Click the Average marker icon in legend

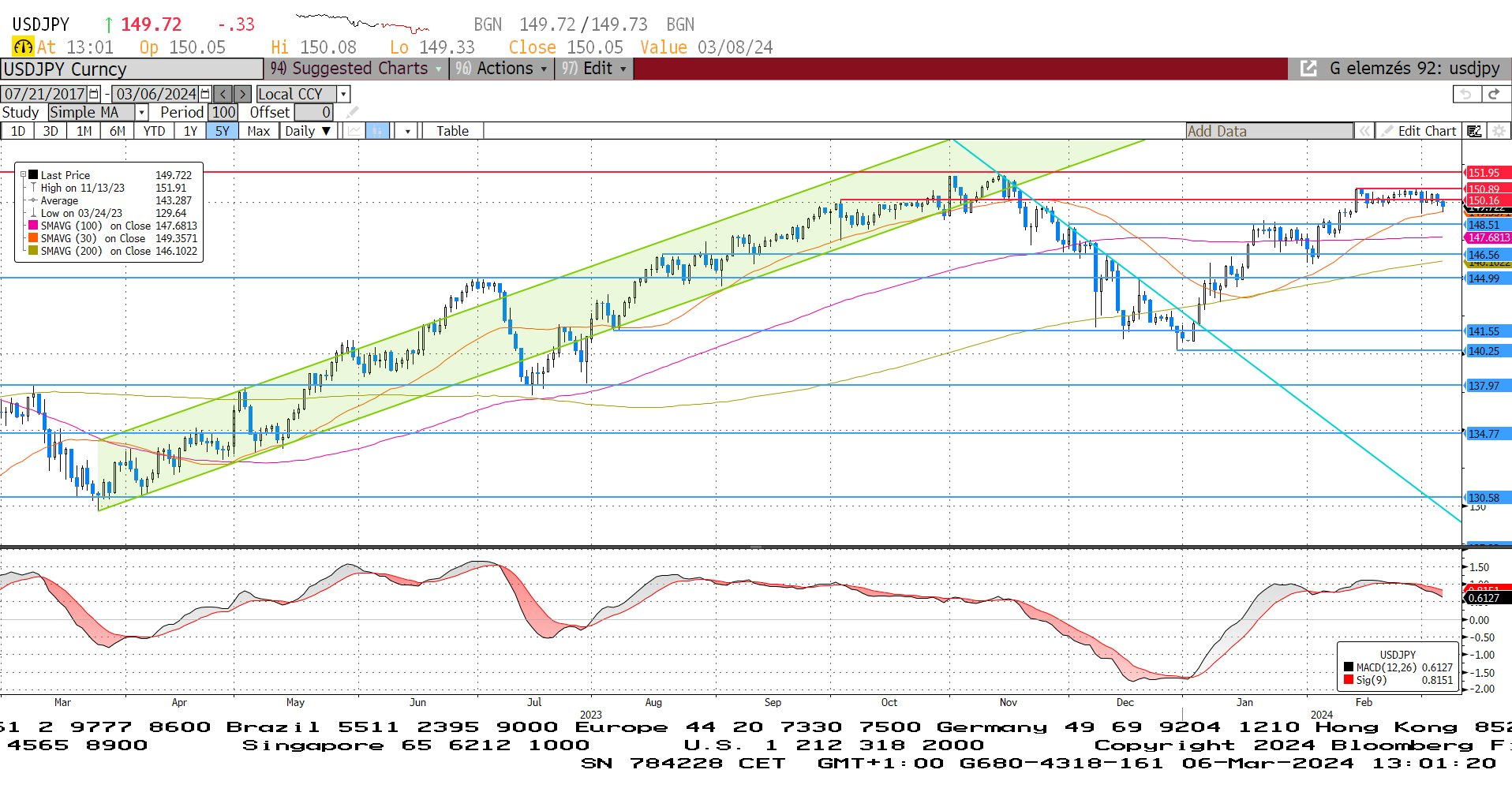(33, 200)
